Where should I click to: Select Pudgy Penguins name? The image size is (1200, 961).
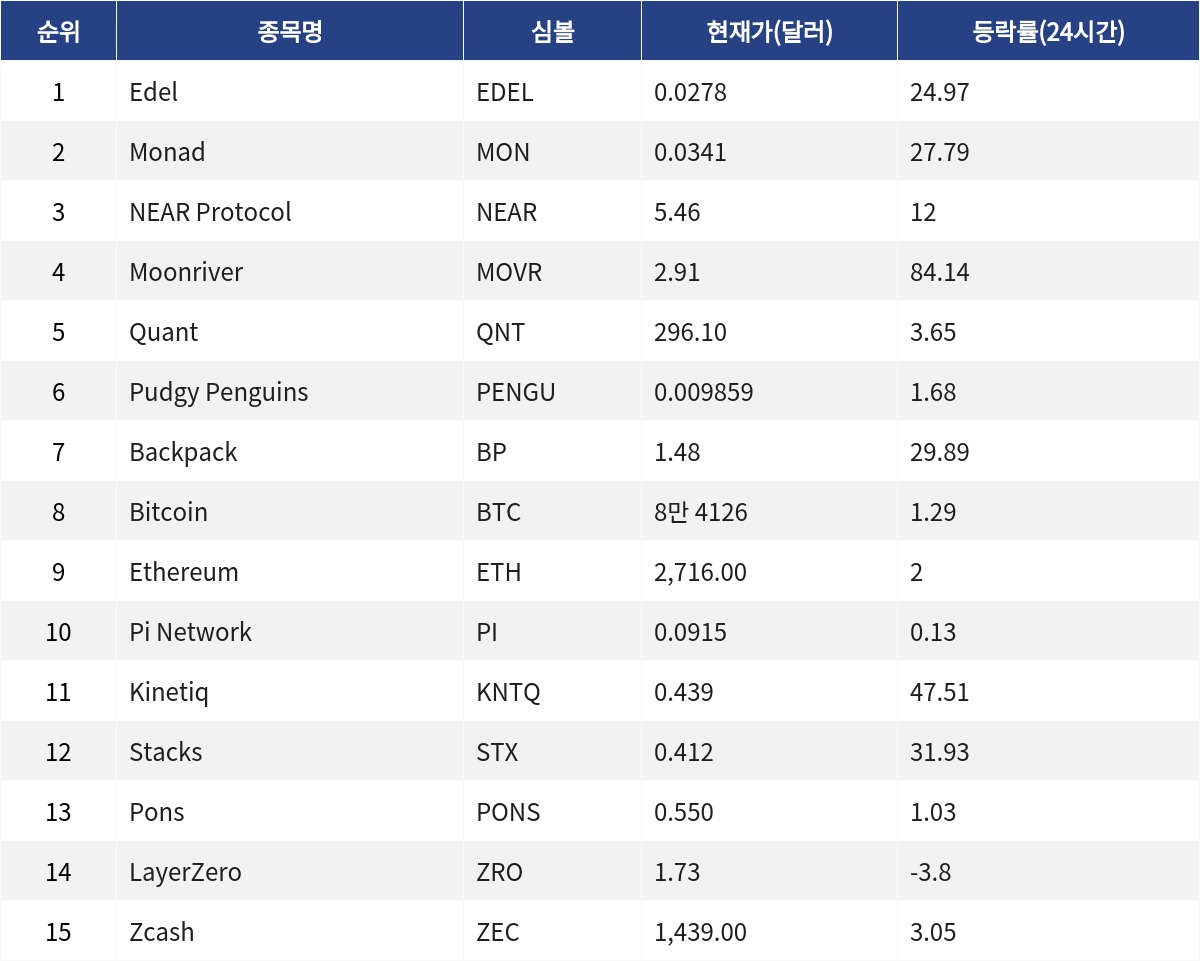[219, 392]
